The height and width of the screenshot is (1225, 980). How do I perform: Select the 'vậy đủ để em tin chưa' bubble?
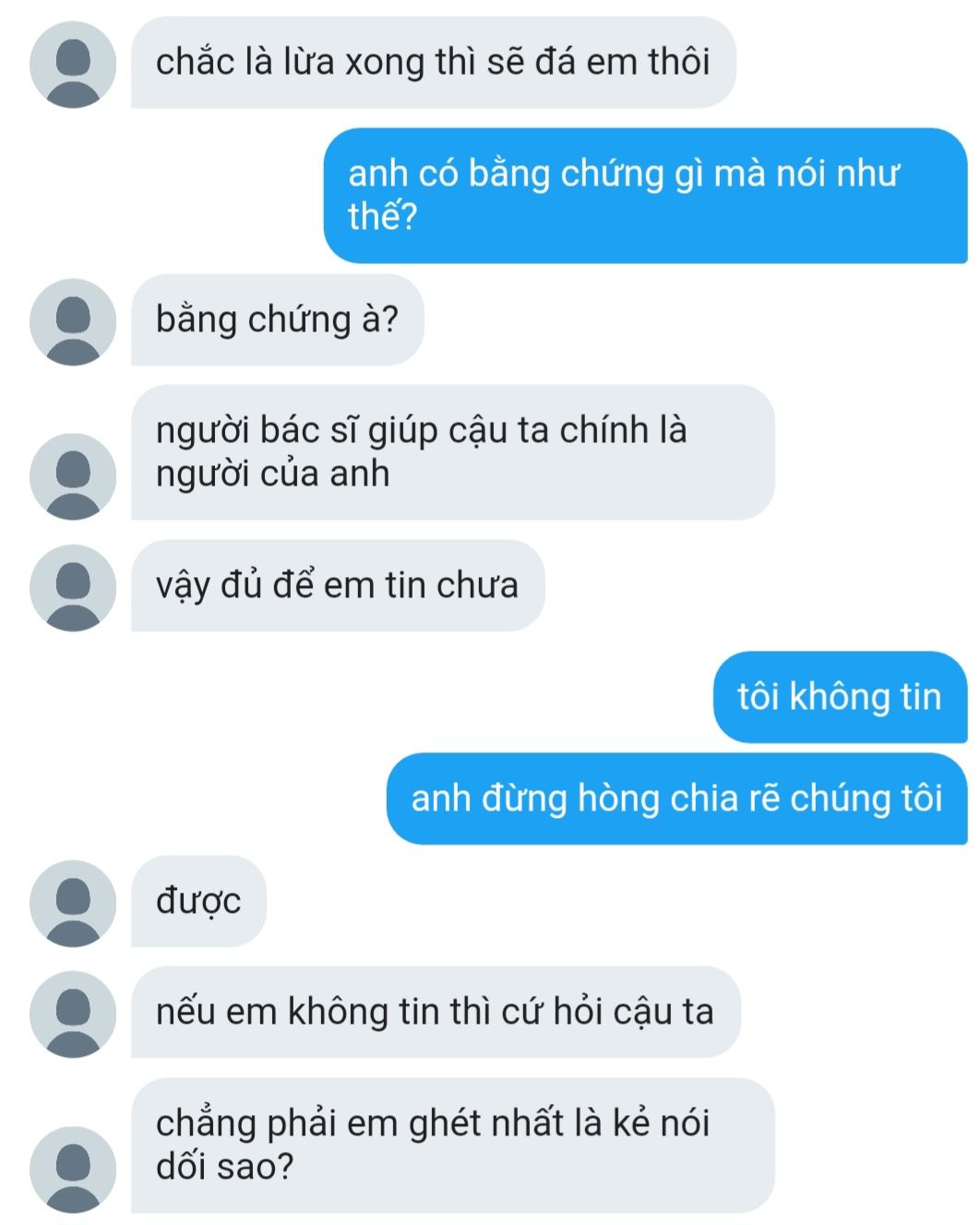[x=338, y=585]
